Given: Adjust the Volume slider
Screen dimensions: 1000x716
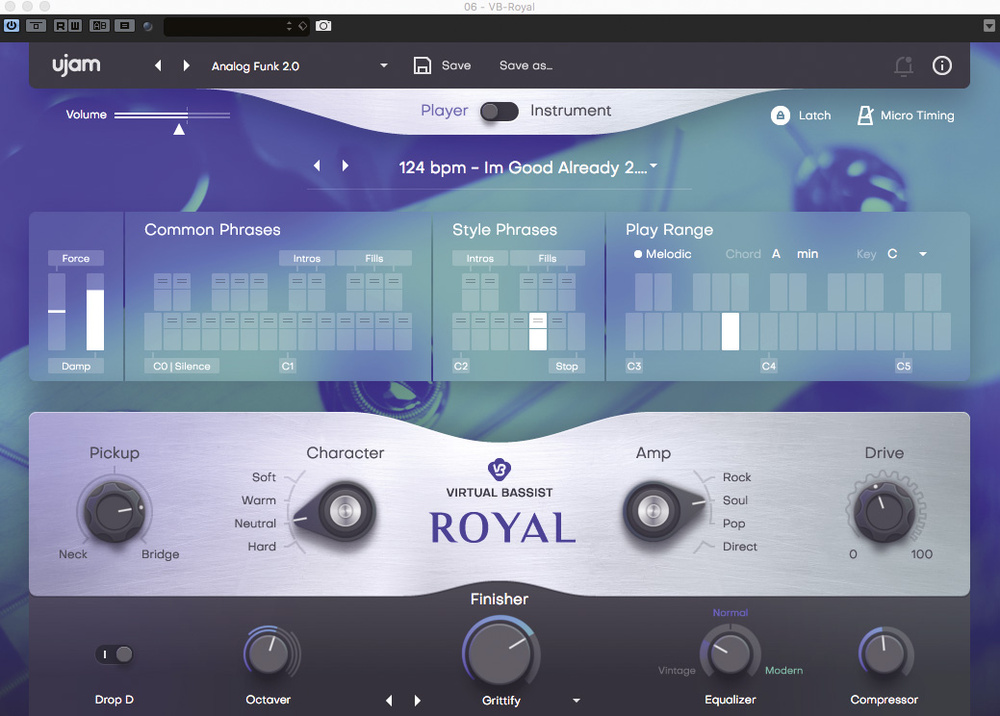Looking at the screenshot, I should (x=172, y=115).
